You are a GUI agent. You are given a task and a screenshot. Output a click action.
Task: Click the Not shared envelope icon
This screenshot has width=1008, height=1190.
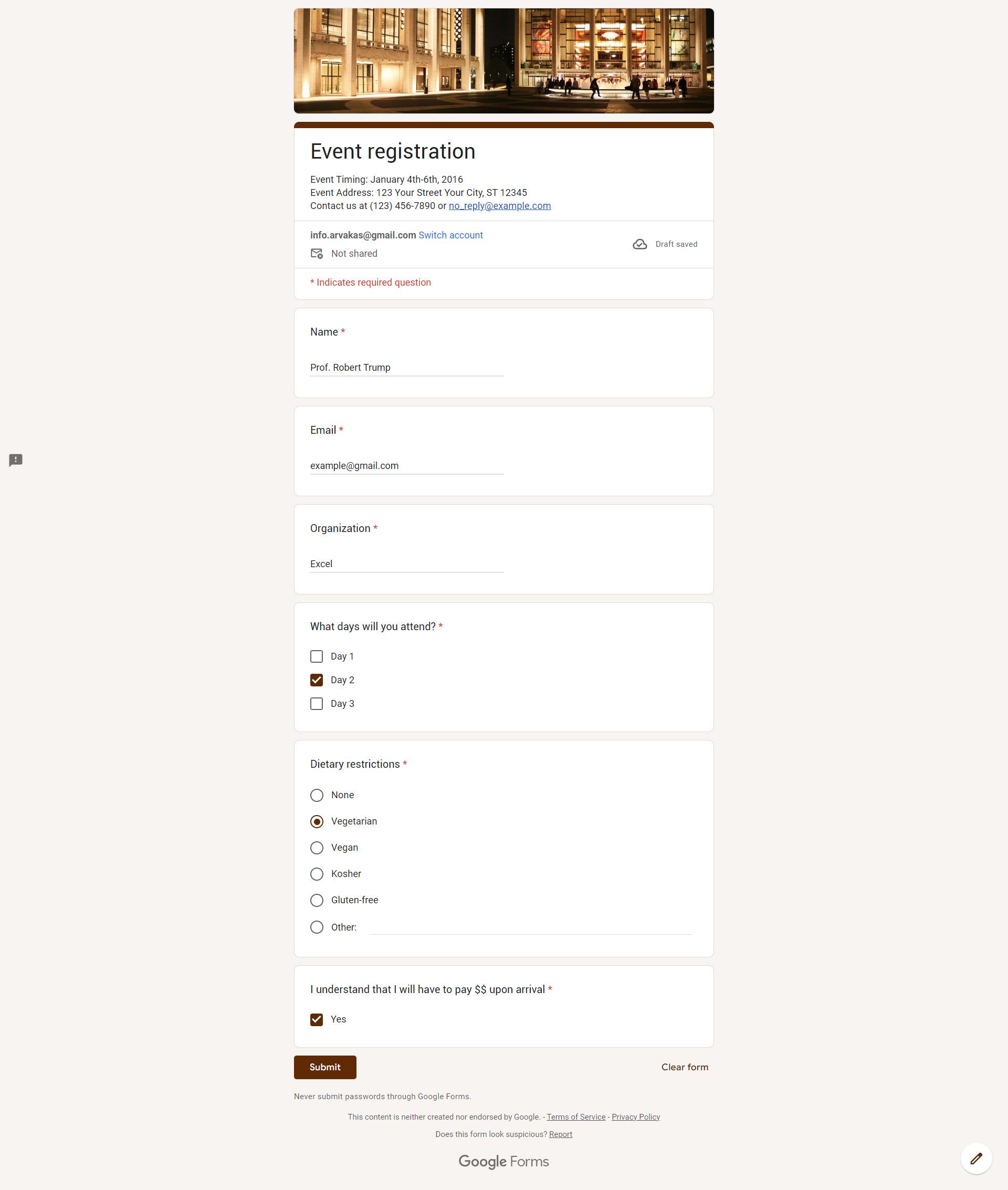point(317,253)
